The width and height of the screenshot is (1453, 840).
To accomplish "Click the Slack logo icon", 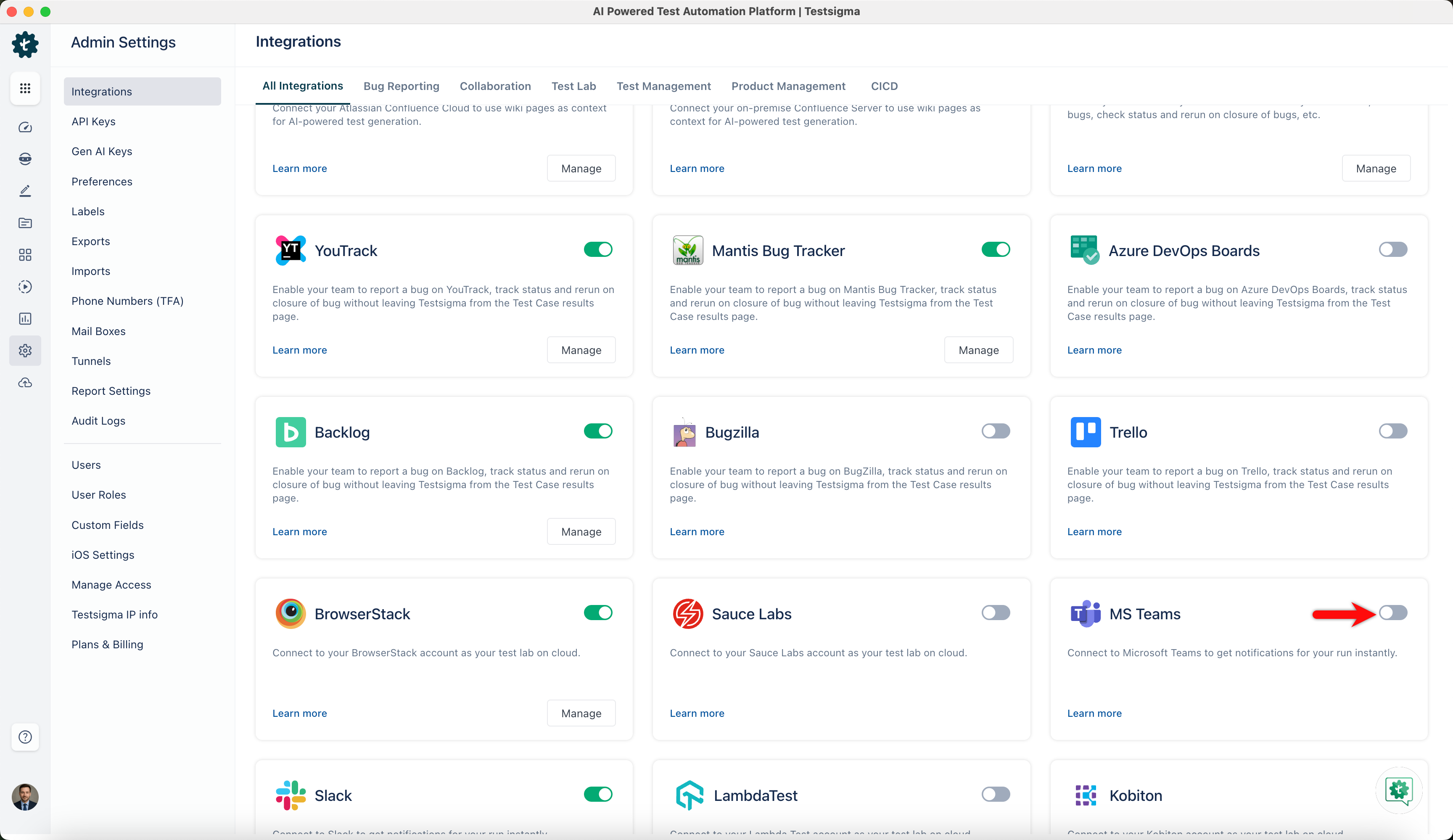I will point(291,795).
